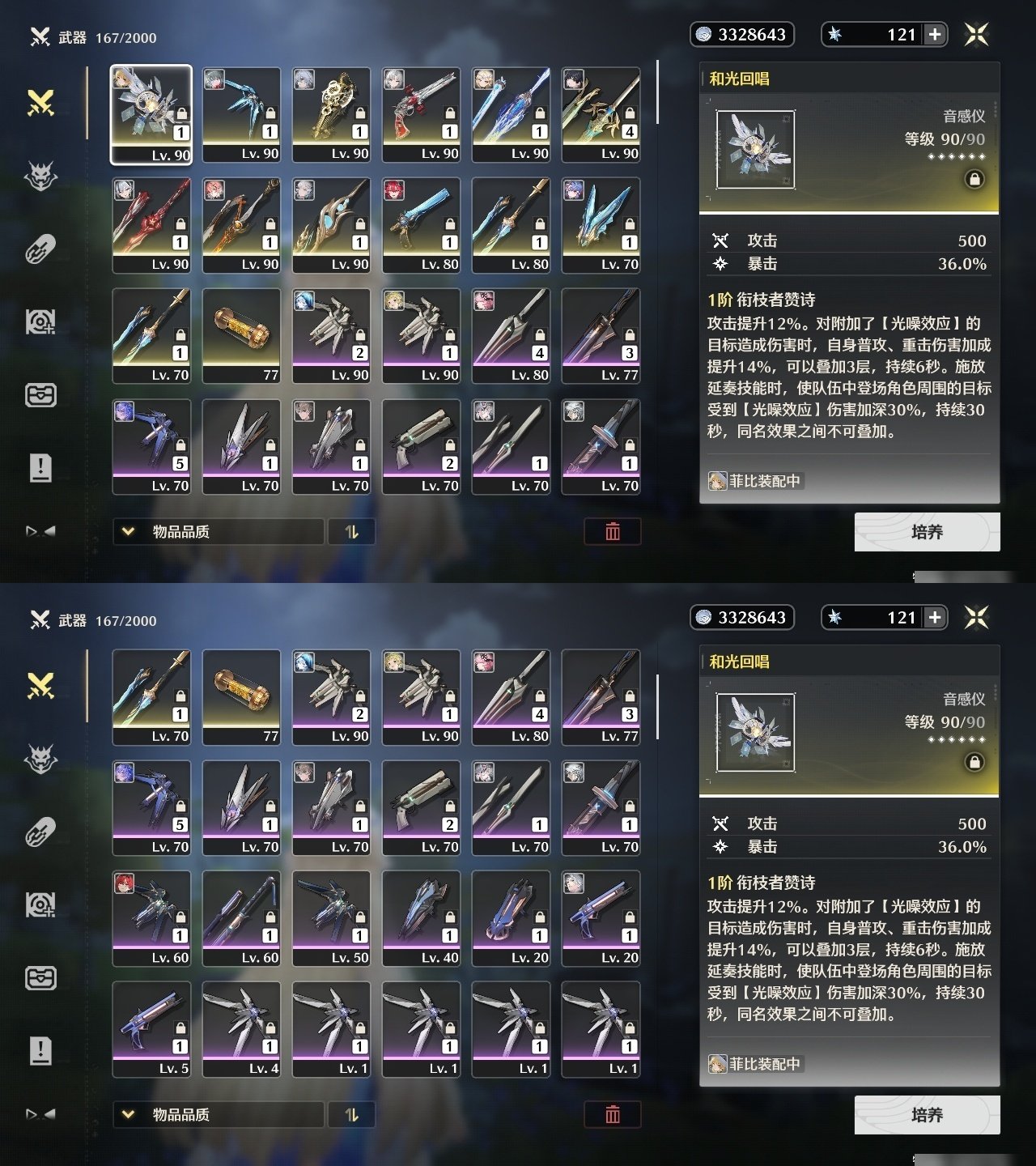Viewport: 1036px width, 1166px height.
Task: Delete items with top red trash icon
Action: (613, 531)
